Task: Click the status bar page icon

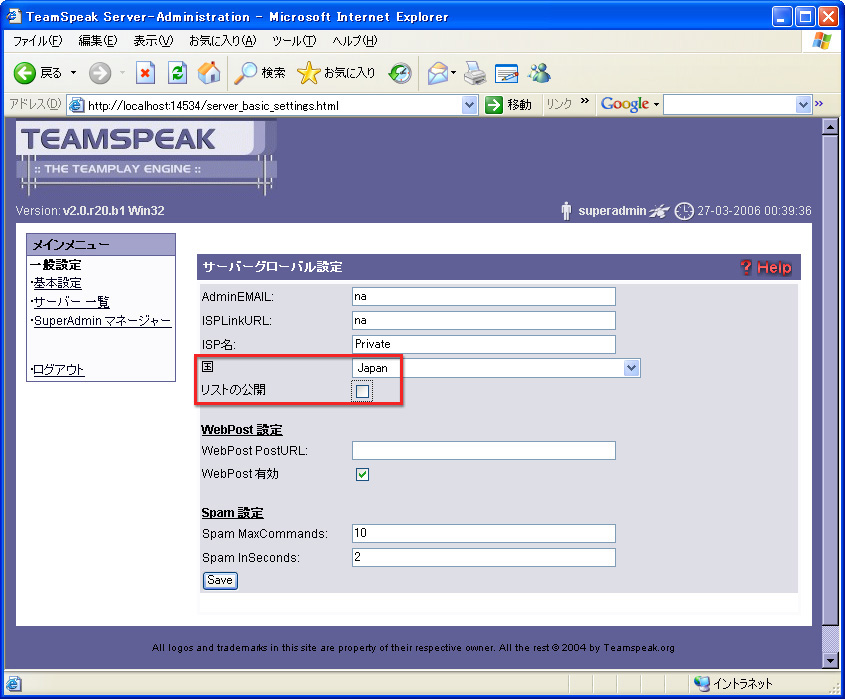Action: [14, 683]
